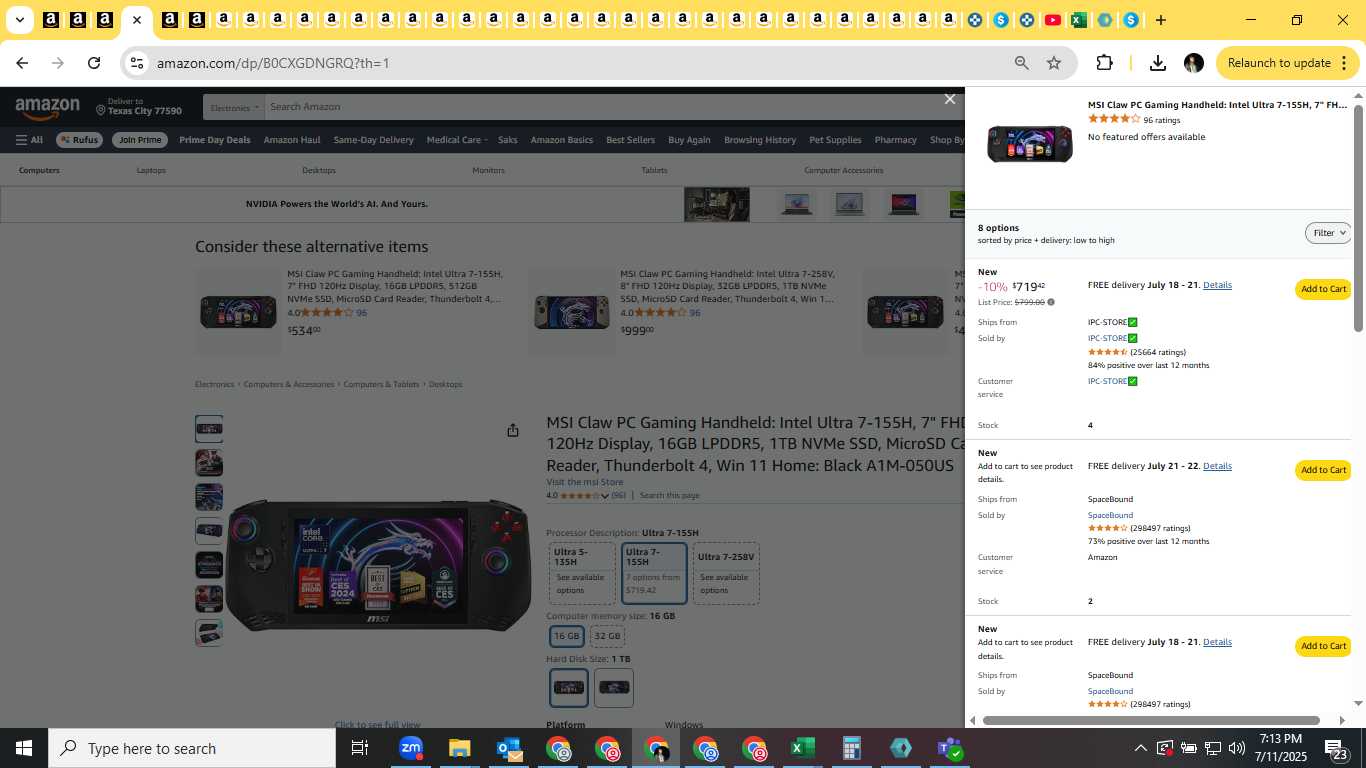Open the Computers & Tablets breadcrumb
Viewport: 1366px width, 768px height.
point(381,384)
